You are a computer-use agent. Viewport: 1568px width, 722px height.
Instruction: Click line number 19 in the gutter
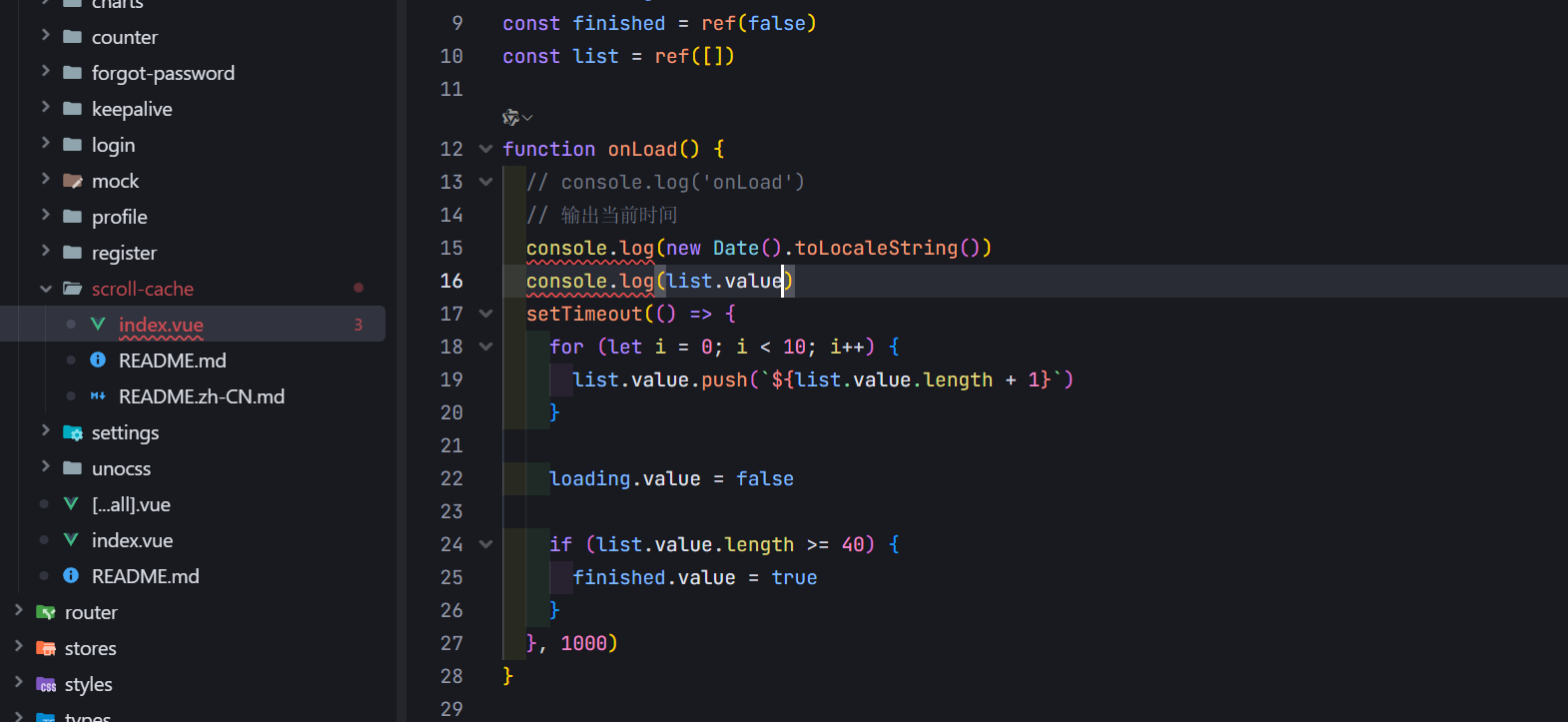point(451,379)
